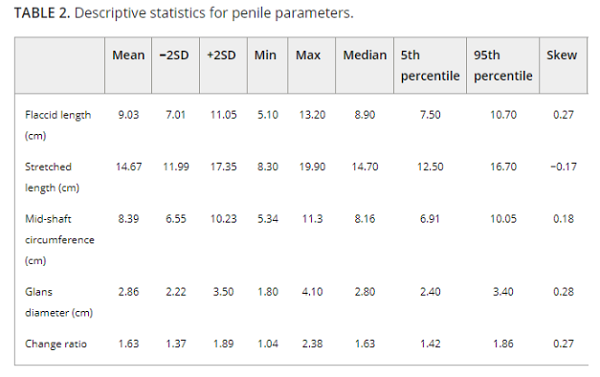Viewport: 600px width, 377px height.
Task: Select the flaccid length max value 13.20
Action: pos(312,115)
